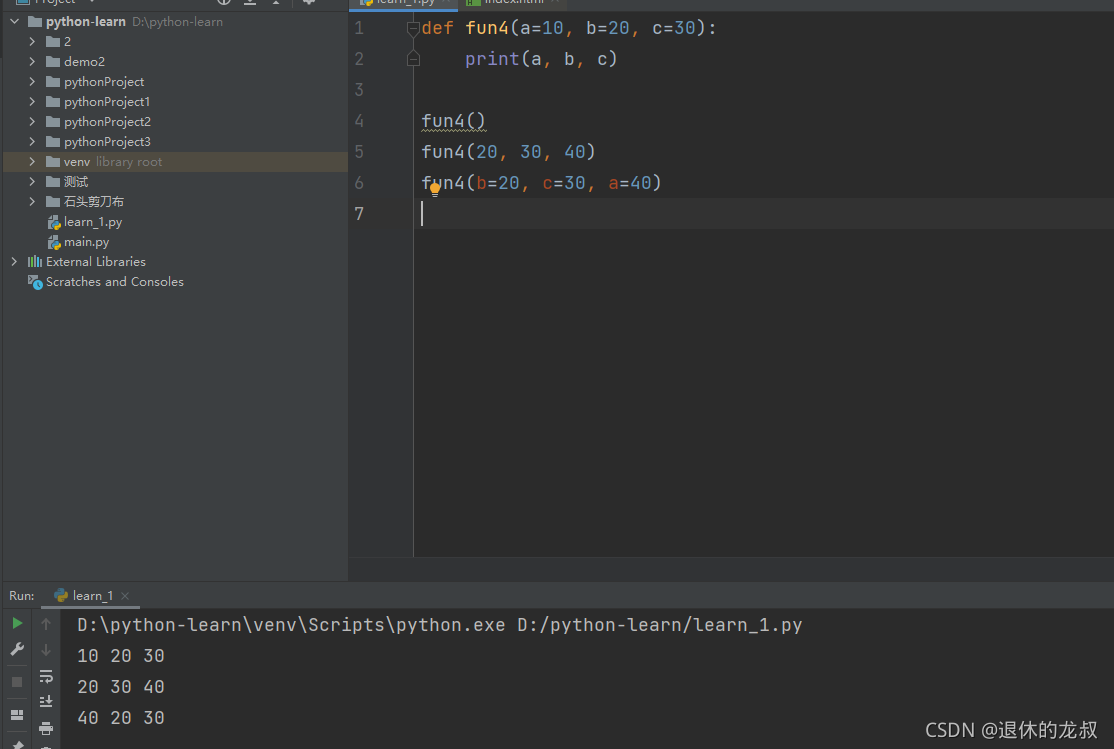Viewport: 1114px width, 749px height.
Task: Expand the venv library root folder
Action: (x=32, y=161)
